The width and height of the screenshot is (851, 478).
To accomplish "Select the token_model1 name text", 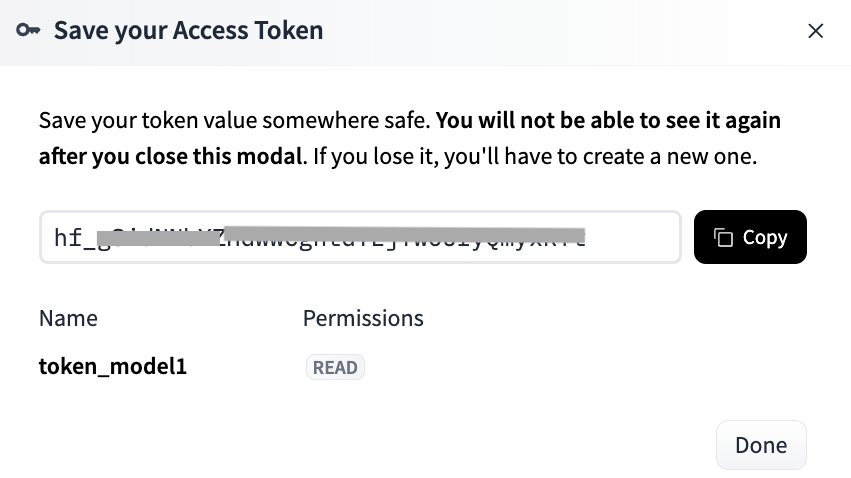I will [113, 367].
